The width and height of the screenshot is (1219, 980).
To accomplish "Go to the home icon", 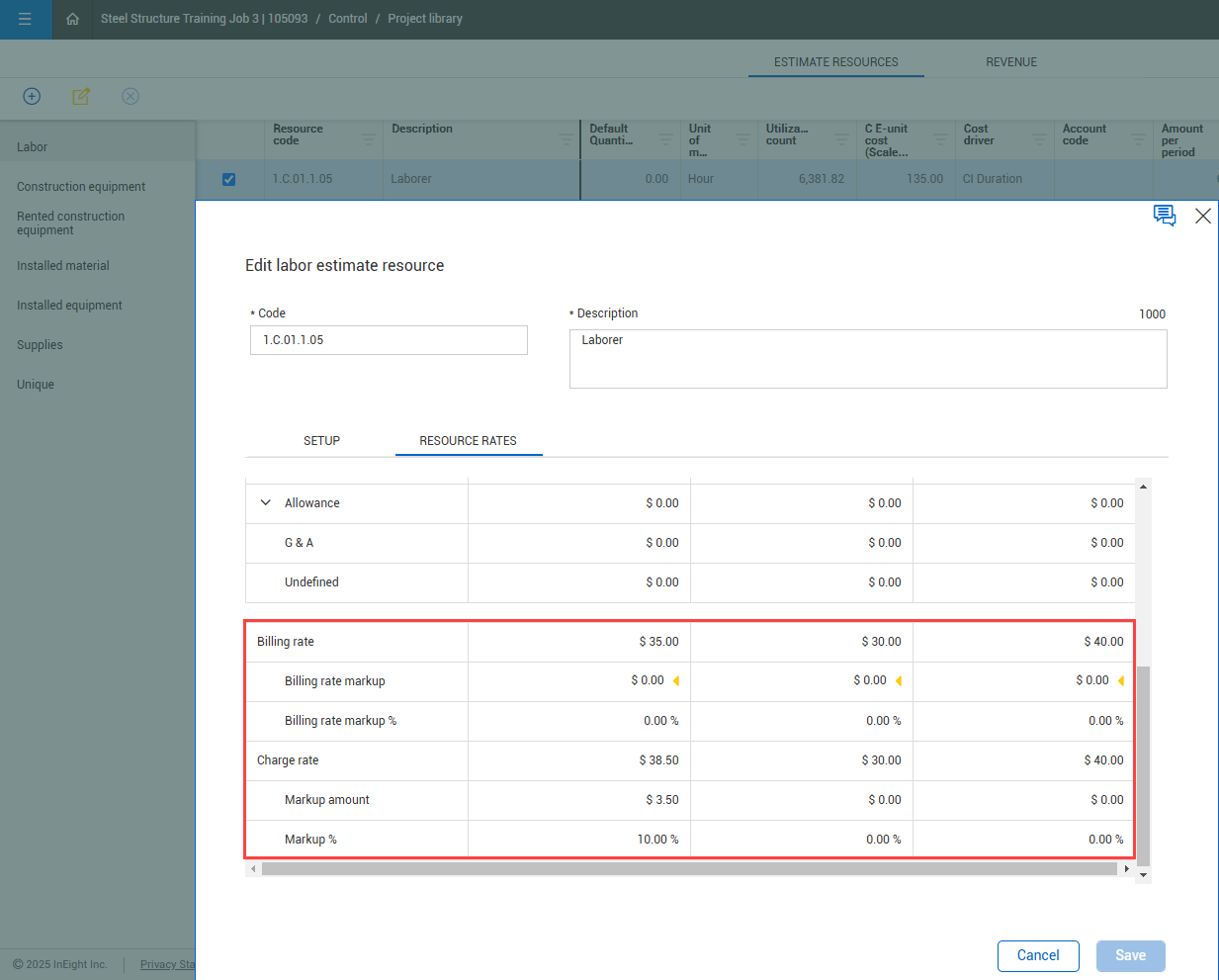I will point(72,19).
